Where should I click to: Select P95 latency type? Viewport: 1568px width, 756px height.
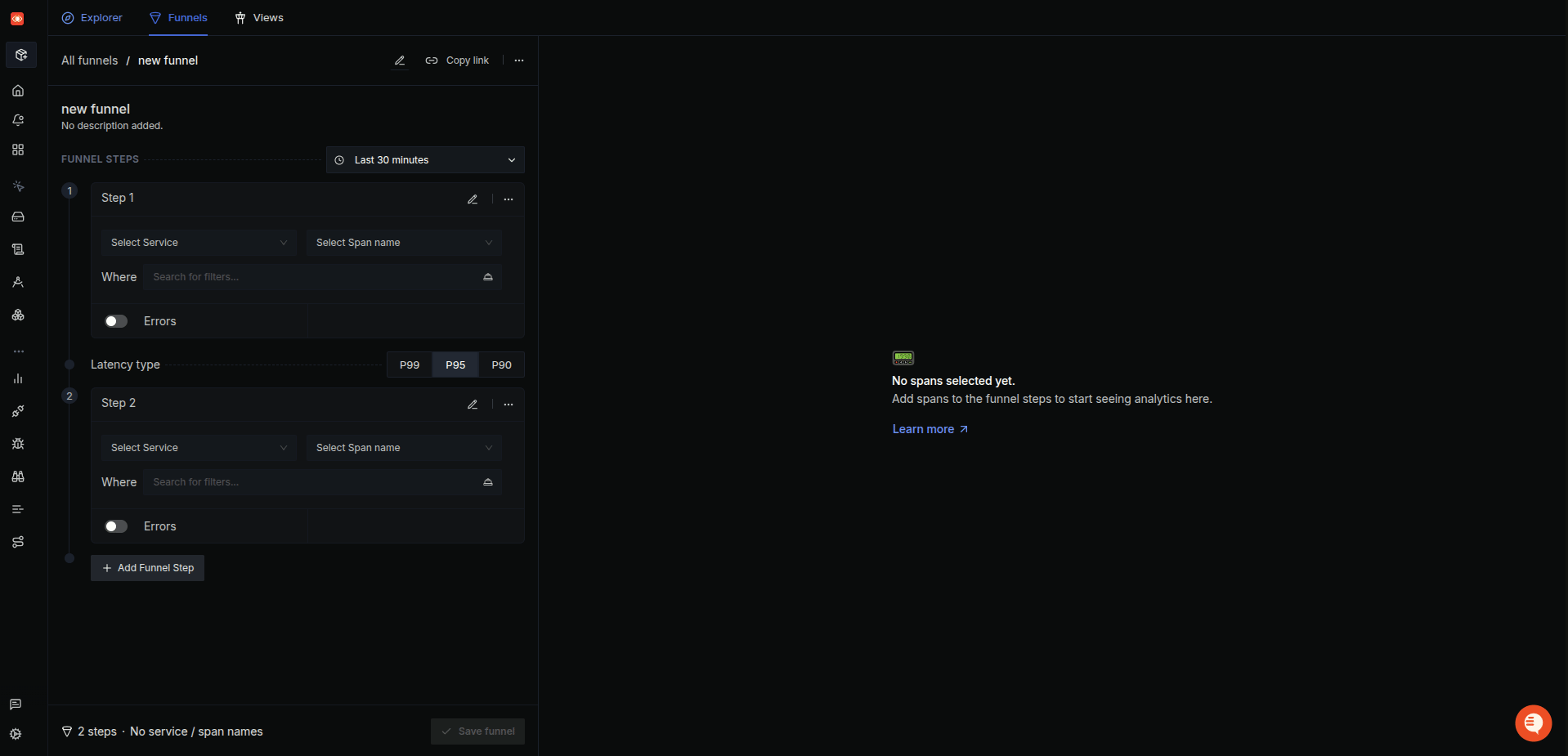coord(455,365)
